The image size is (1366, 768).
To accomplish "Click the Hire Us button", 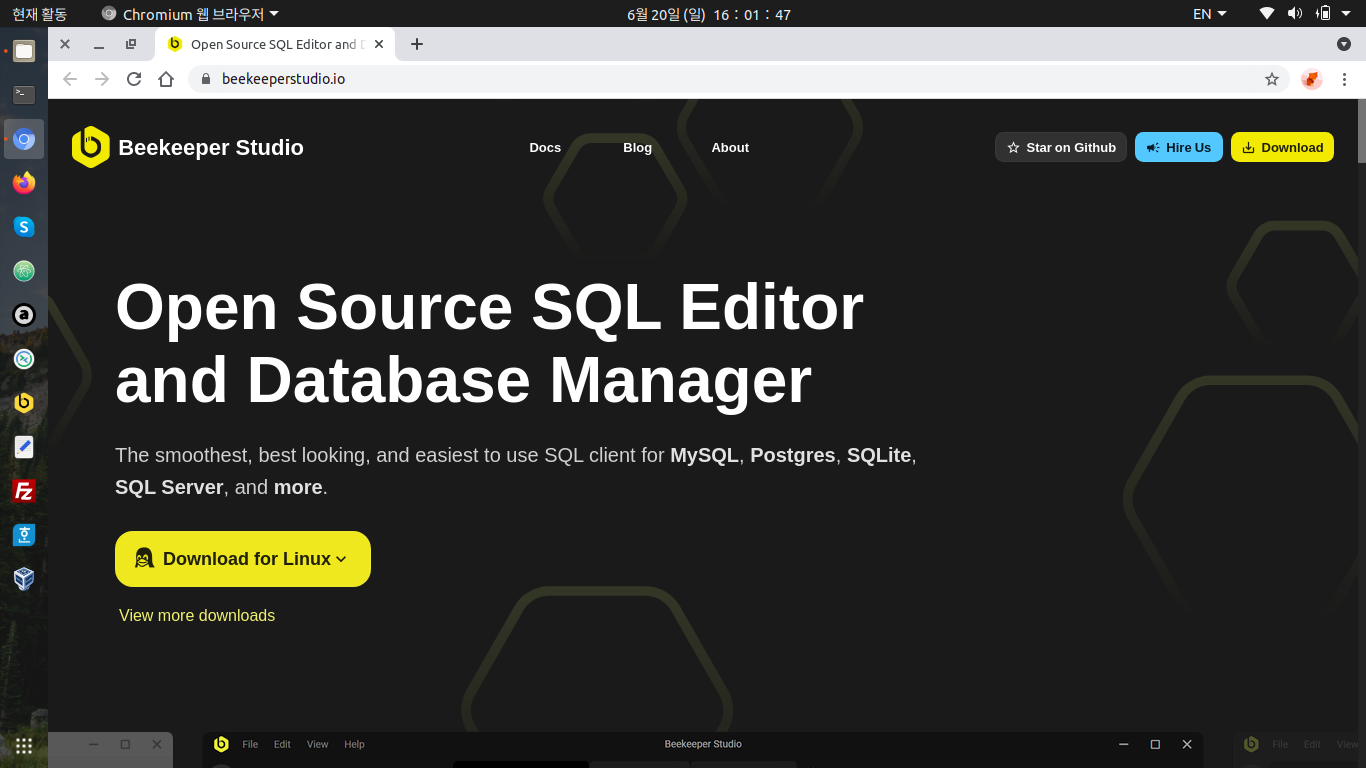I will [1179, 147].
